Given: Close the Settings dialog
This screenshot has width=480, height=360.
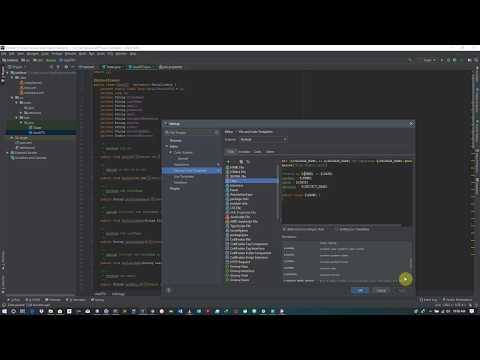Looking at the screenshot, I should coord(411,124).
